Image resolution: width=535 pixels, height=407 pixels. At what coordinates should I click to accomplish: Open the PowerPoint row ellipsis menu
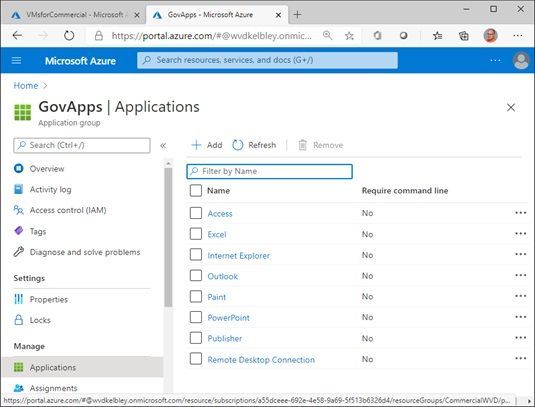(x=520, y=317)
